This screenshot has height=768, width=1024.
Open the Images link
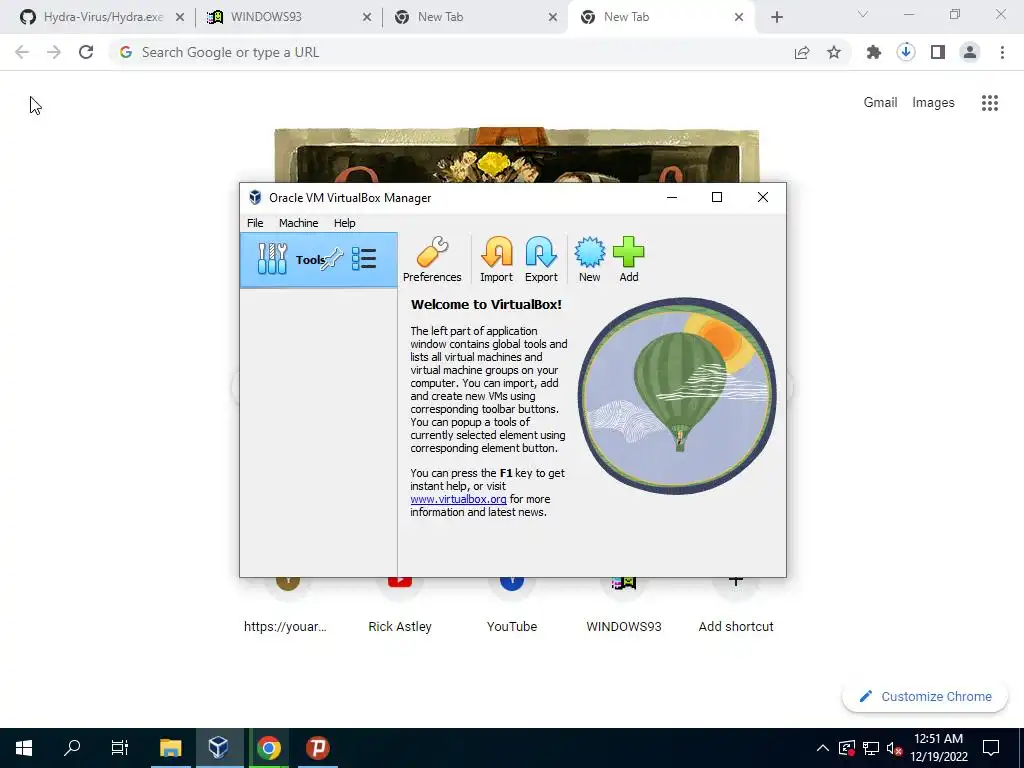[x=933, y=103]
